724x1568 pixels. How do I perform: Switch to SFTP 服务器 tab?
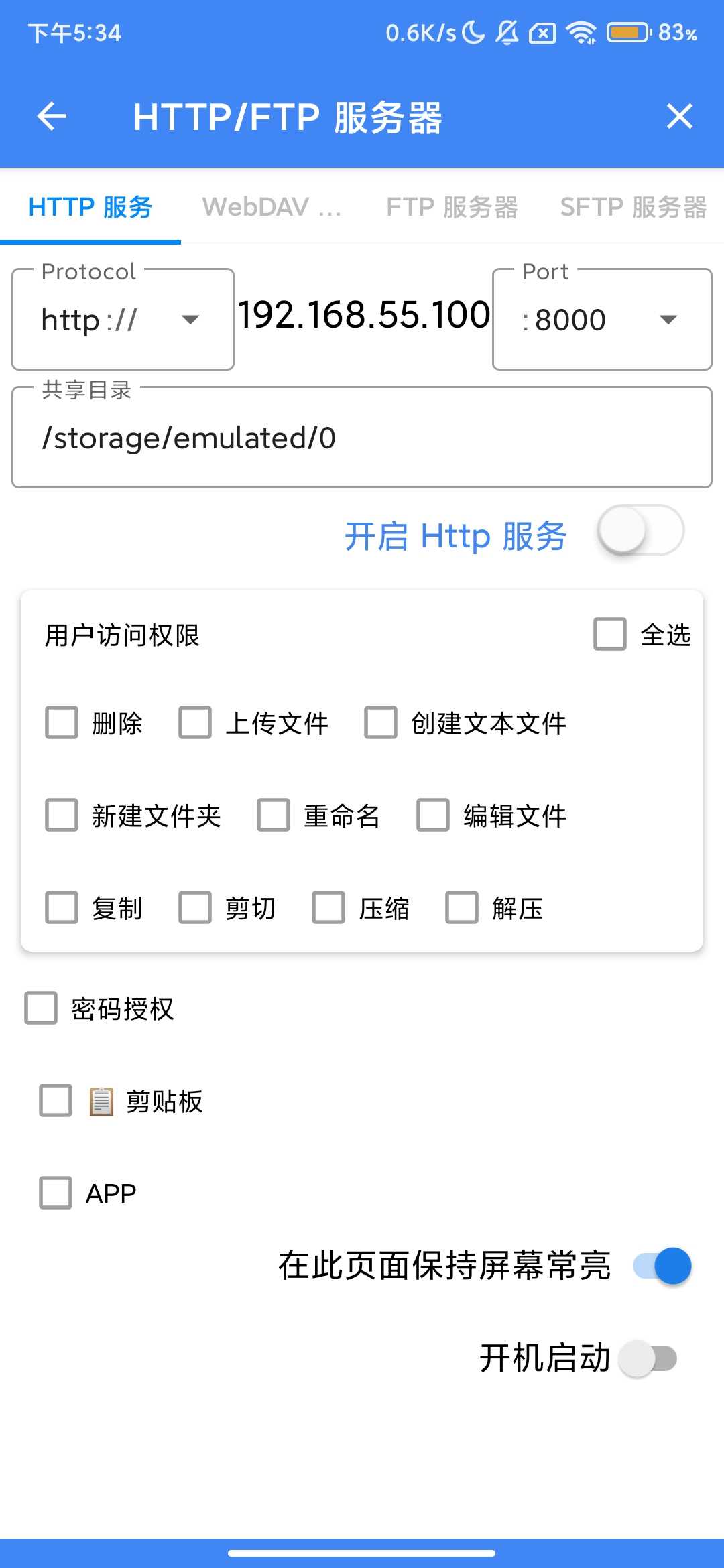coord(633,207)
